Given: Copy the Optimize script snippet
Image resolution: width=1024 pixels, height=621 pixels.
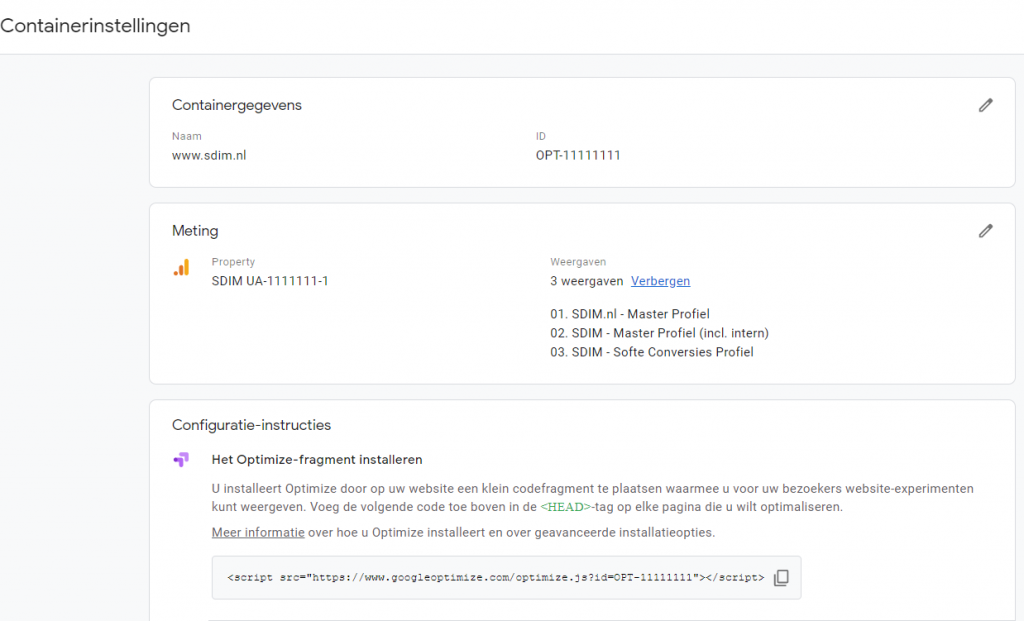Looking at the screenshot, I should [781, 578].
